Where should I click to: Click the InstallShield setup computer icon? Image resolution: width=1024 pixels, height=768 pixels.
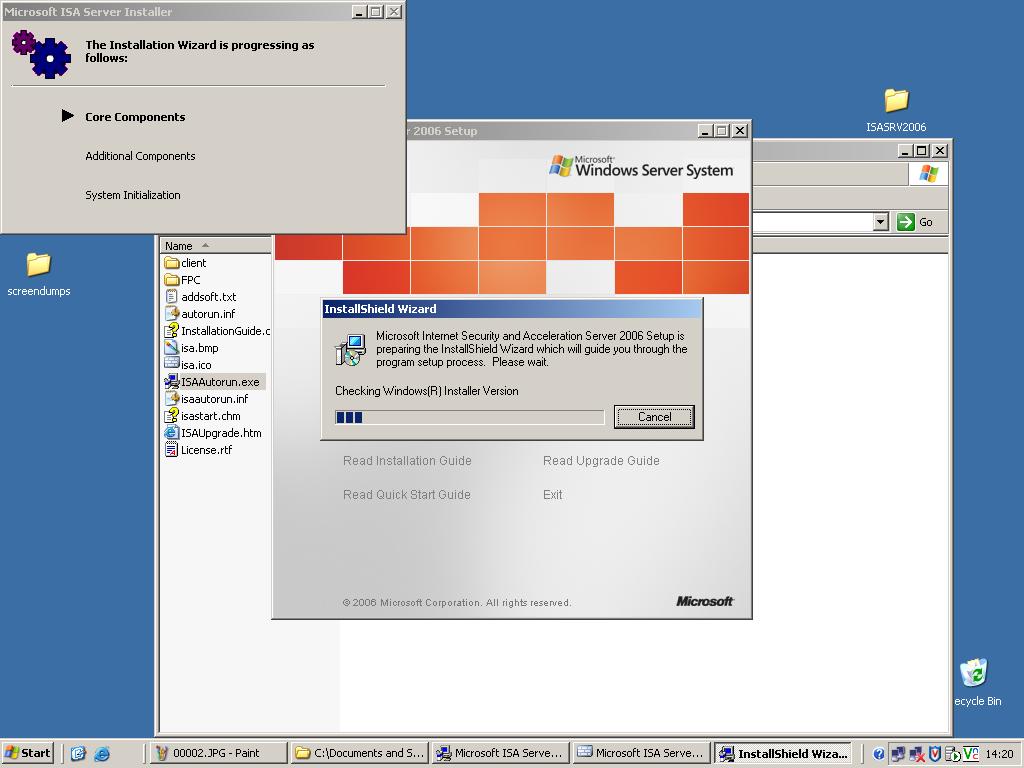[x=350, y=349]
